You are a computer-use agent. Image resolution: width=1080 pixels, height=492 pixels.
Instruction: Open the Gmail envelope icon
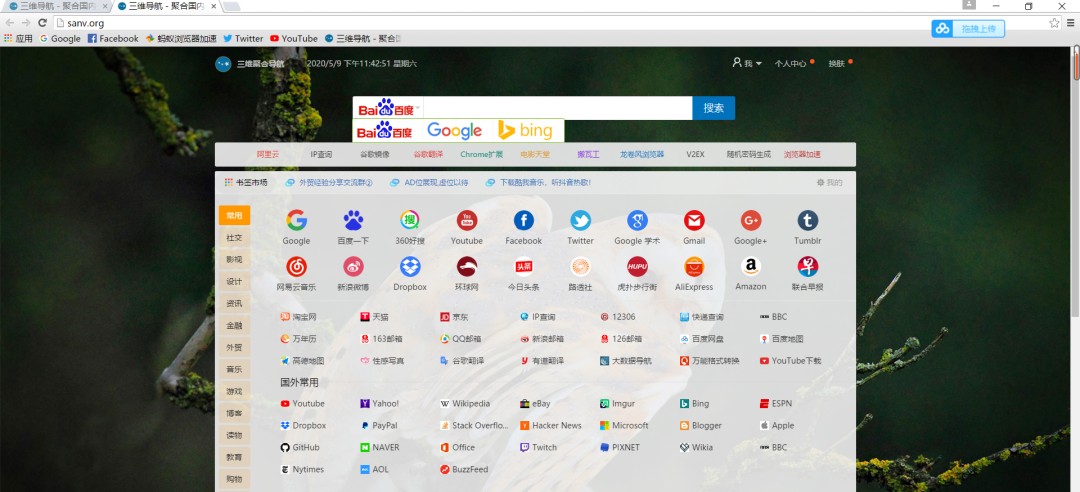pos(694,221)
